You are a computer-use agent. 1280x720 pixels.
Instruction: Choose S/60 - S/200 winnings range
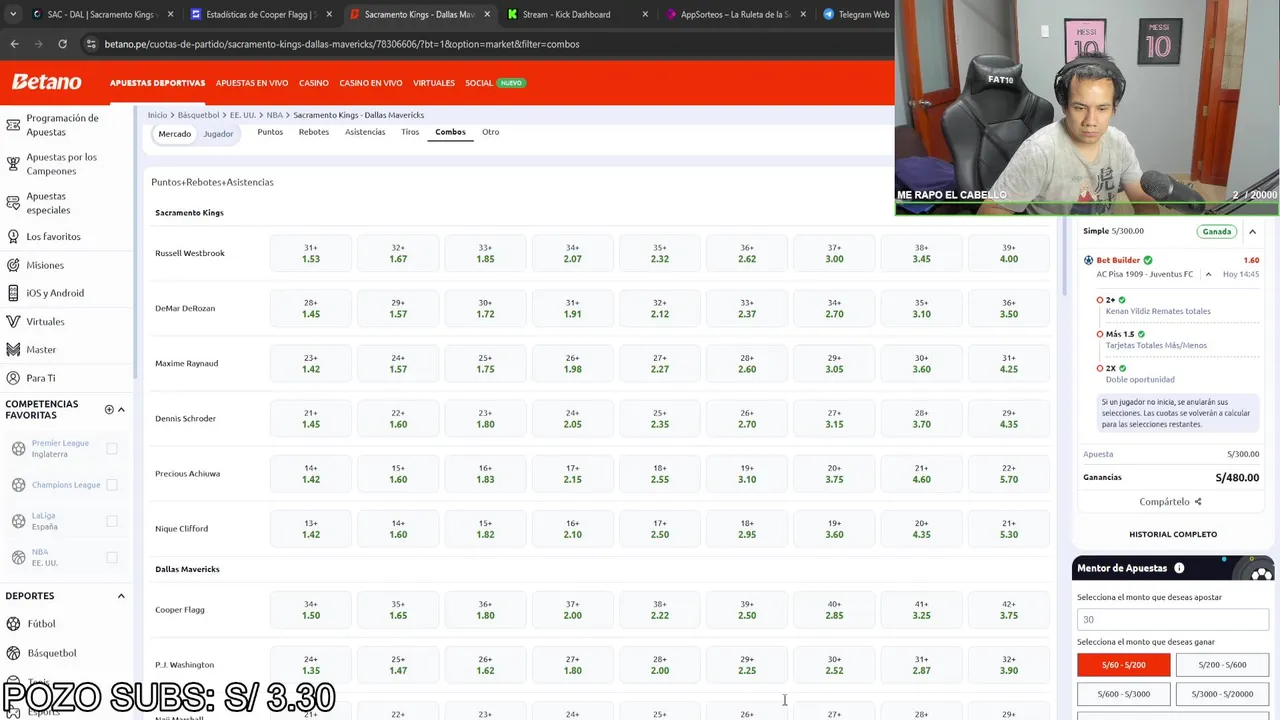[1124, 664]
